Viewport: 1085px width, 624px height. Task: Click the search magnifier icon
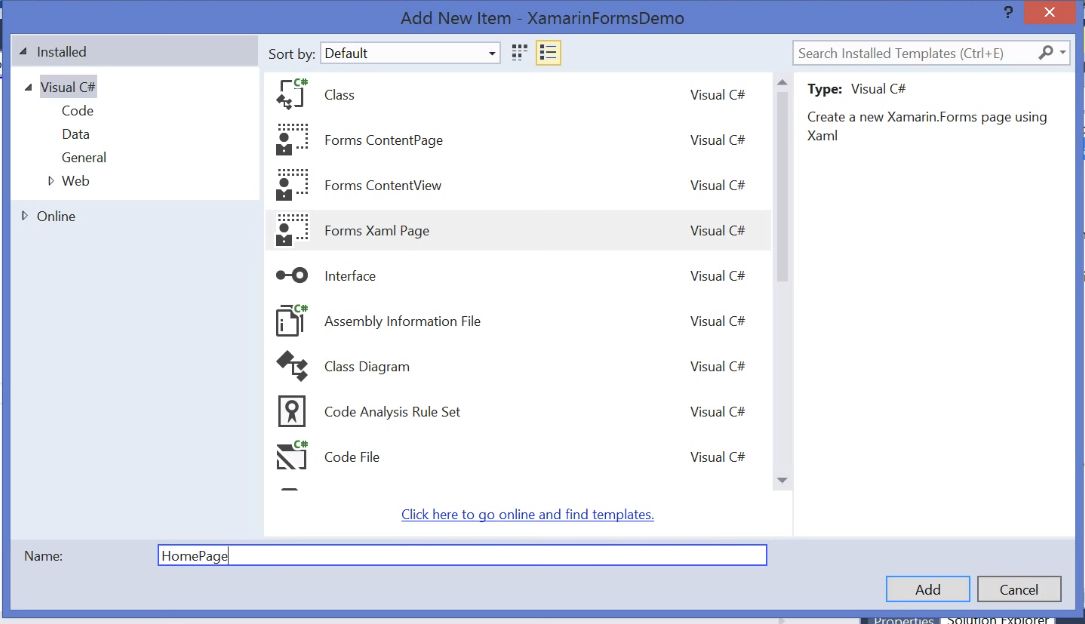tap(1046, 53)
